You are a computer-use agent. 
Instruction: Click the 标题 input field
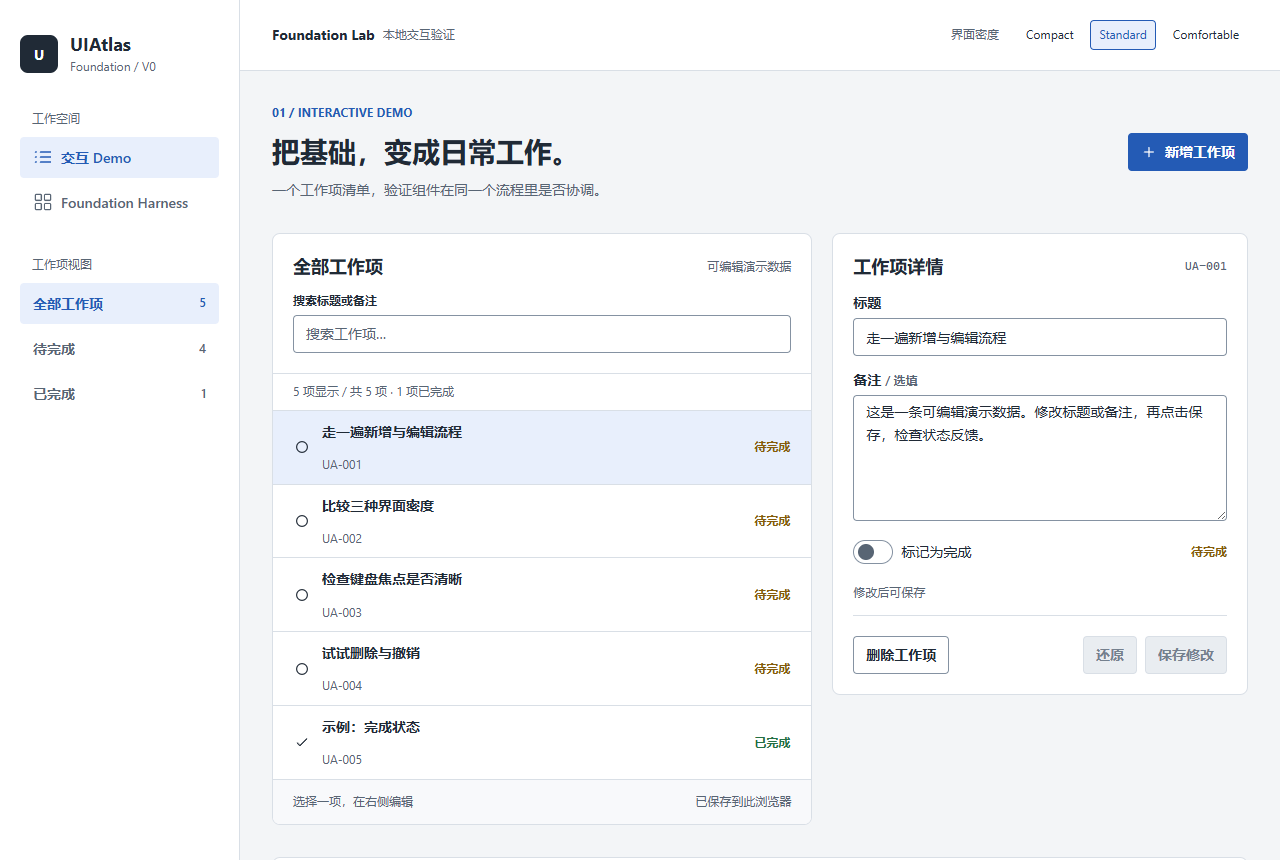1040,337
